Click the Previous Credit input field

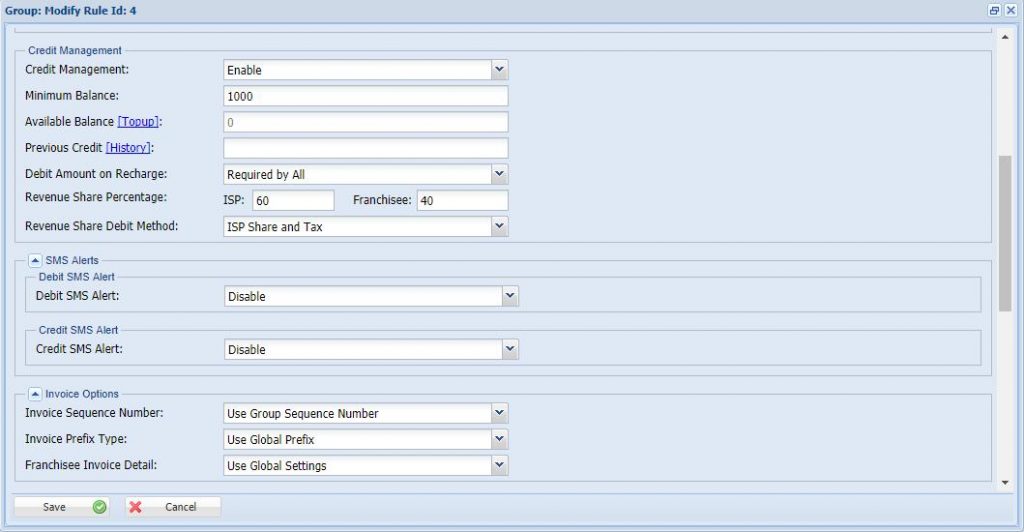click(x=366, y=148)
